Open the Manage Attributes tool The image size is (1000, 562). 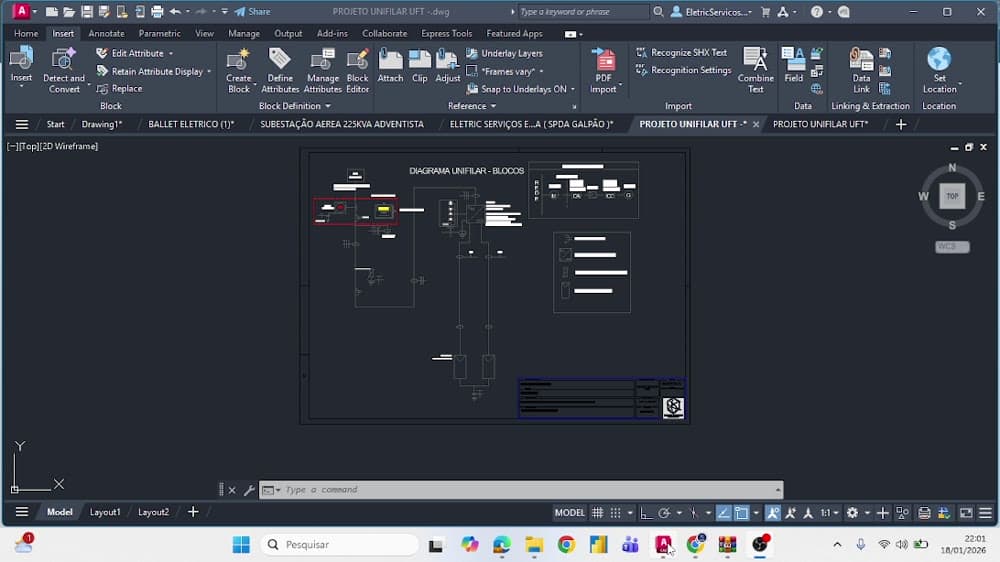(322, 70)
